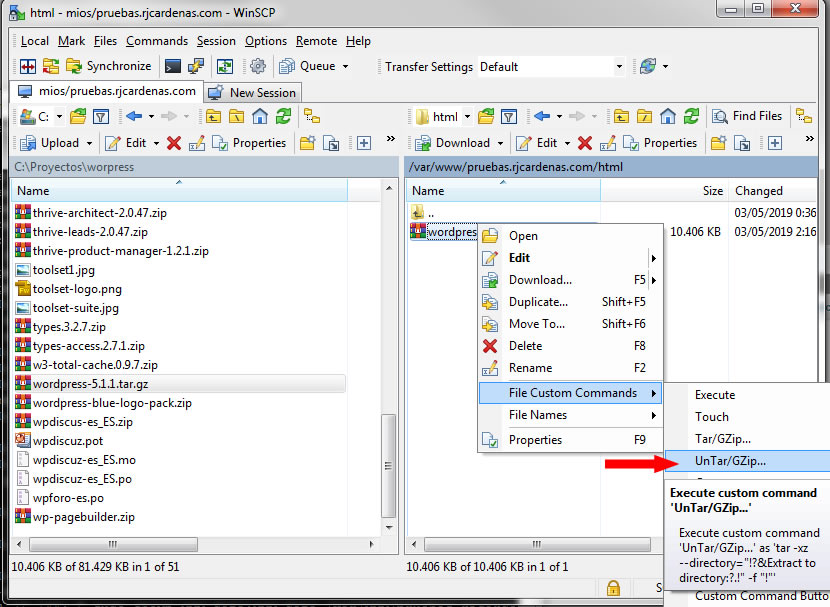Open the Terminal console icon
Screen dimensions: 830x607
point(173,67)
